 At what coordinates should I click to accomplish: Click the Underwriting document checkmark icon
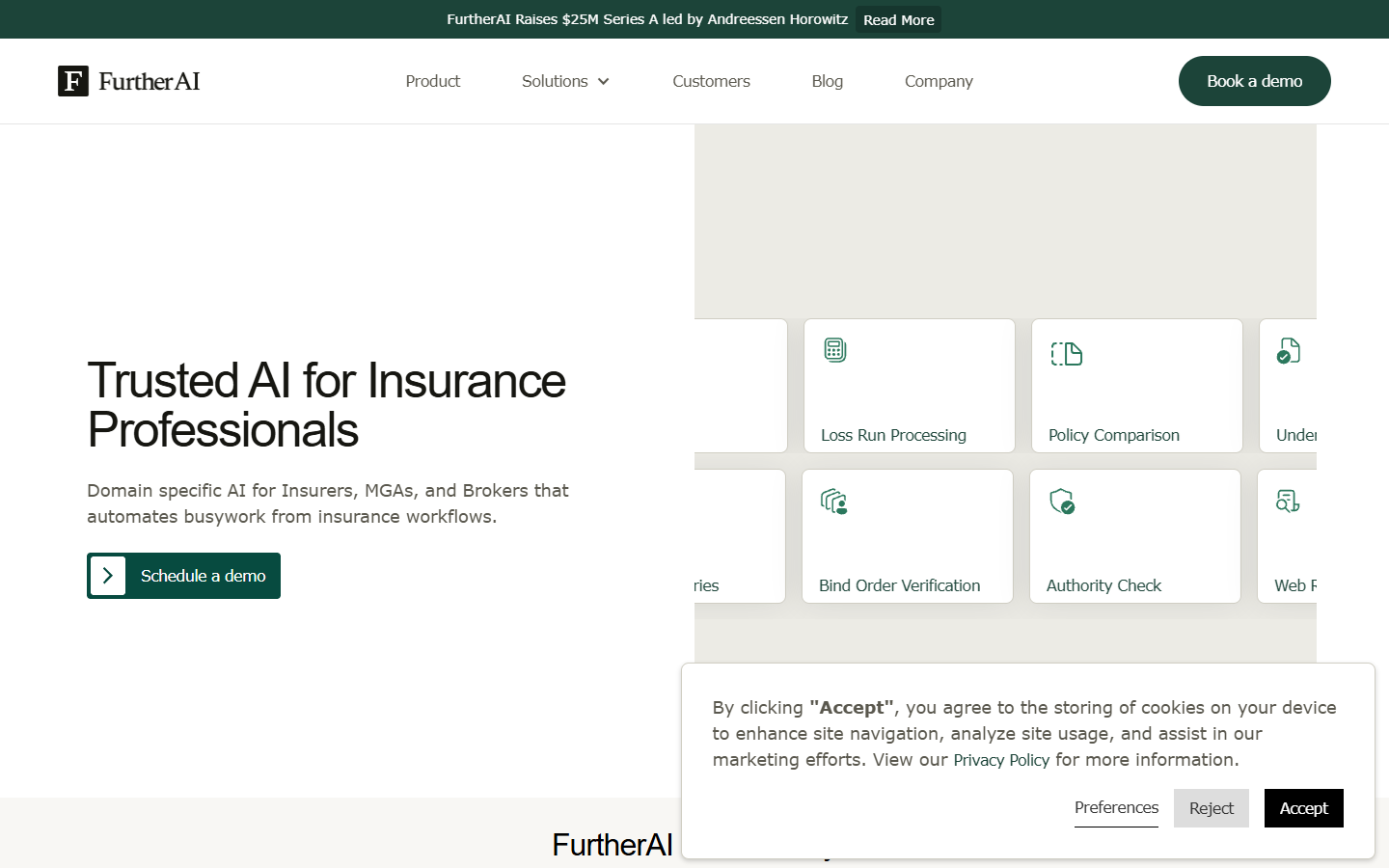coord(1289,350)
